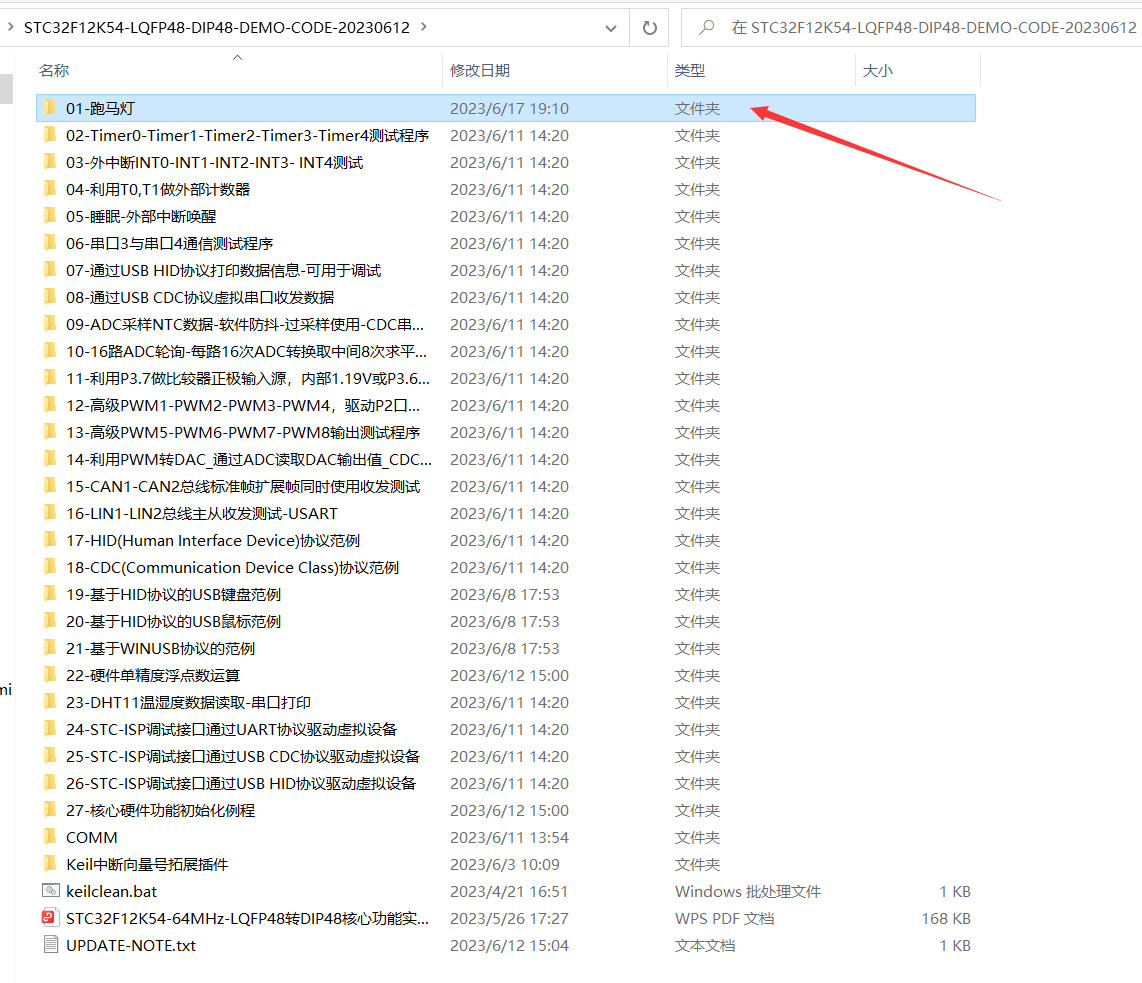This screenshot has width=1142, height=983.
Task: Click the address bar path text
Action: [216, 28]
